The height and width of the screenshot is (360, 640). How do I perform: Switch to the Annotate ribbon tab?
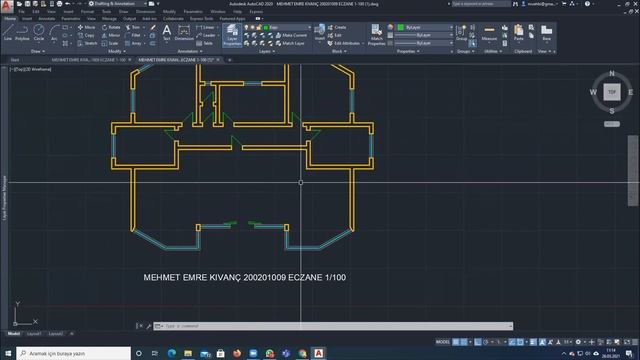(x=47, y=19)
